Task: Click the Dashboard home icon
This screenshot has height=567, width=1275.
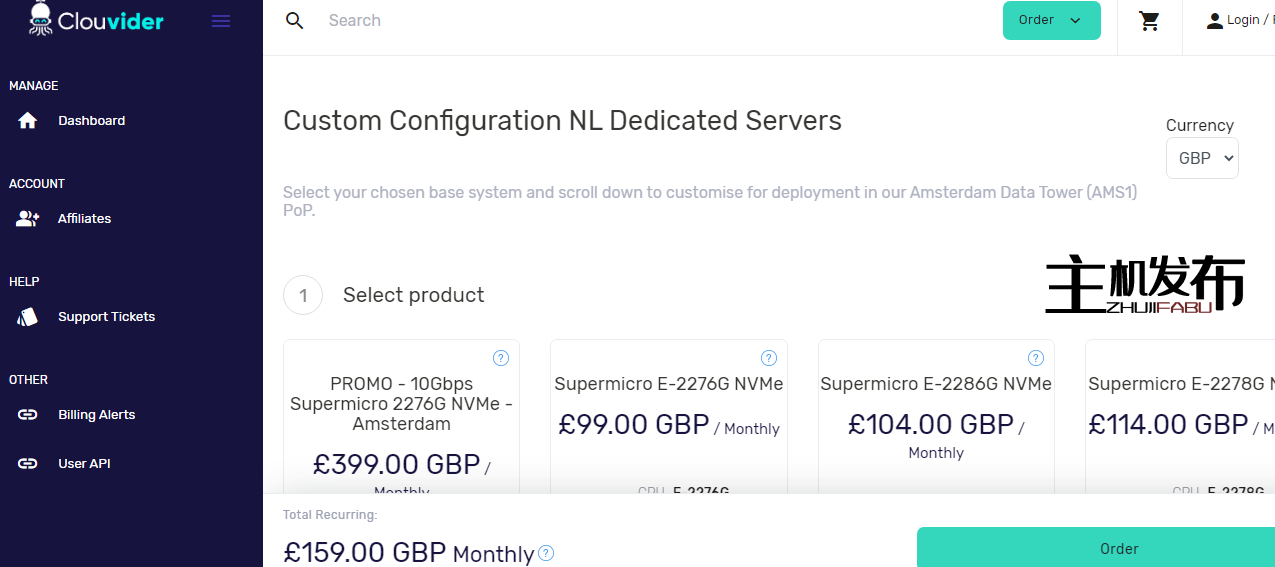Action: click(x=28, y=121)
